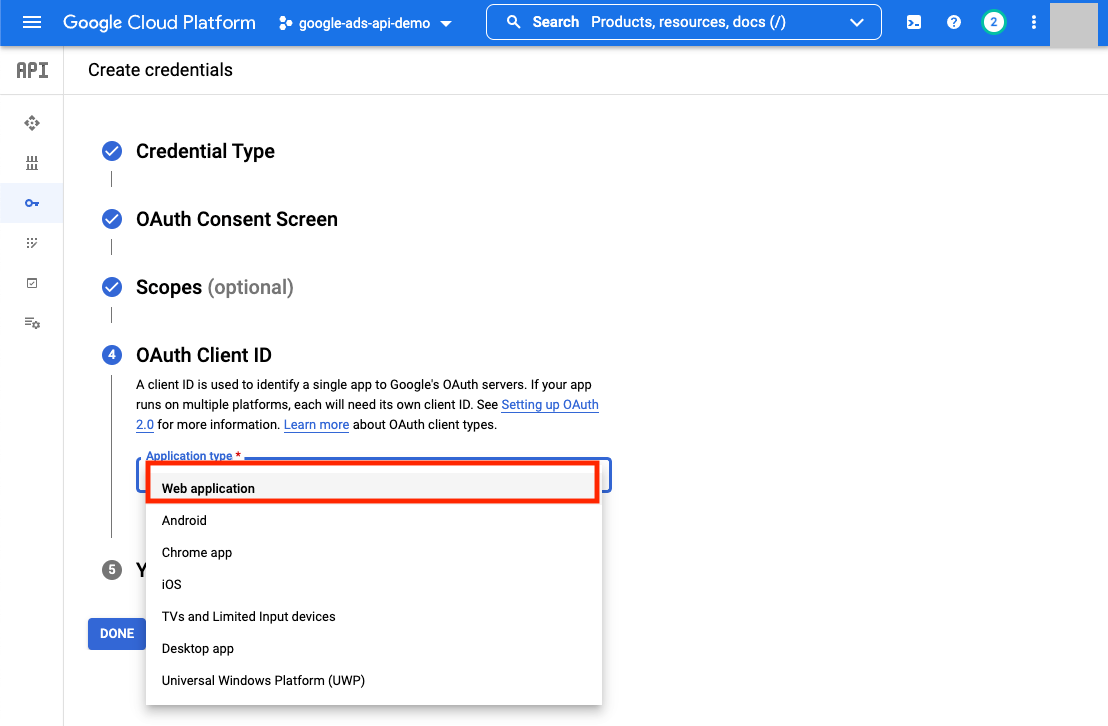Click the step 4 number badge
1108x726 pixels.
(x=112, y=355)
